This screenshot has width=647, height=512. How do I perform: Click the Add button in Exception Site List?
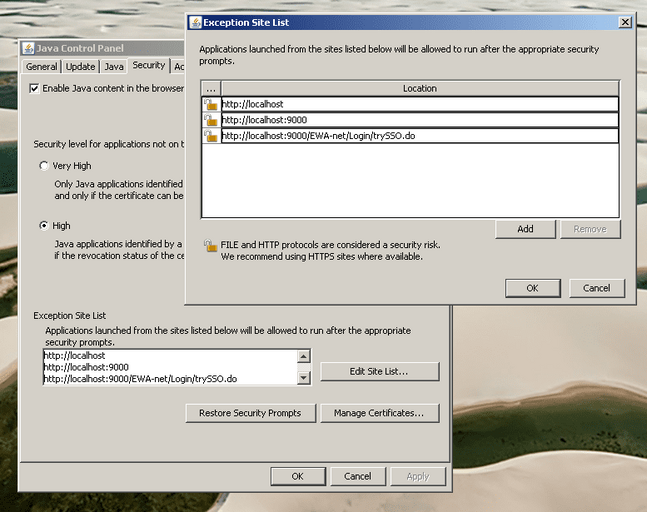[525, 229]
